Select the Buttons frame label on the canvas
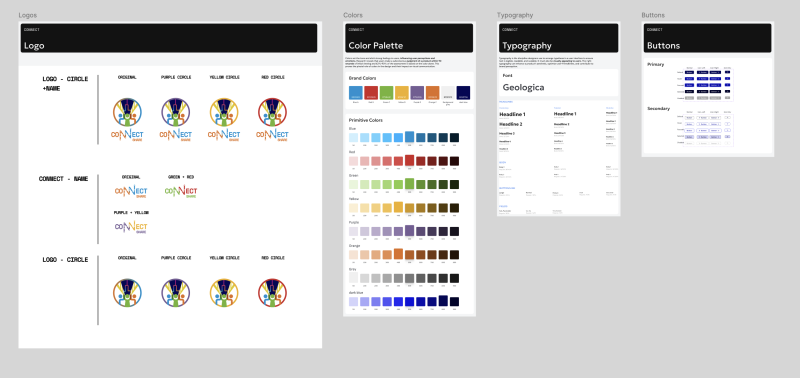The image size is (800, 378). [653, 15]
